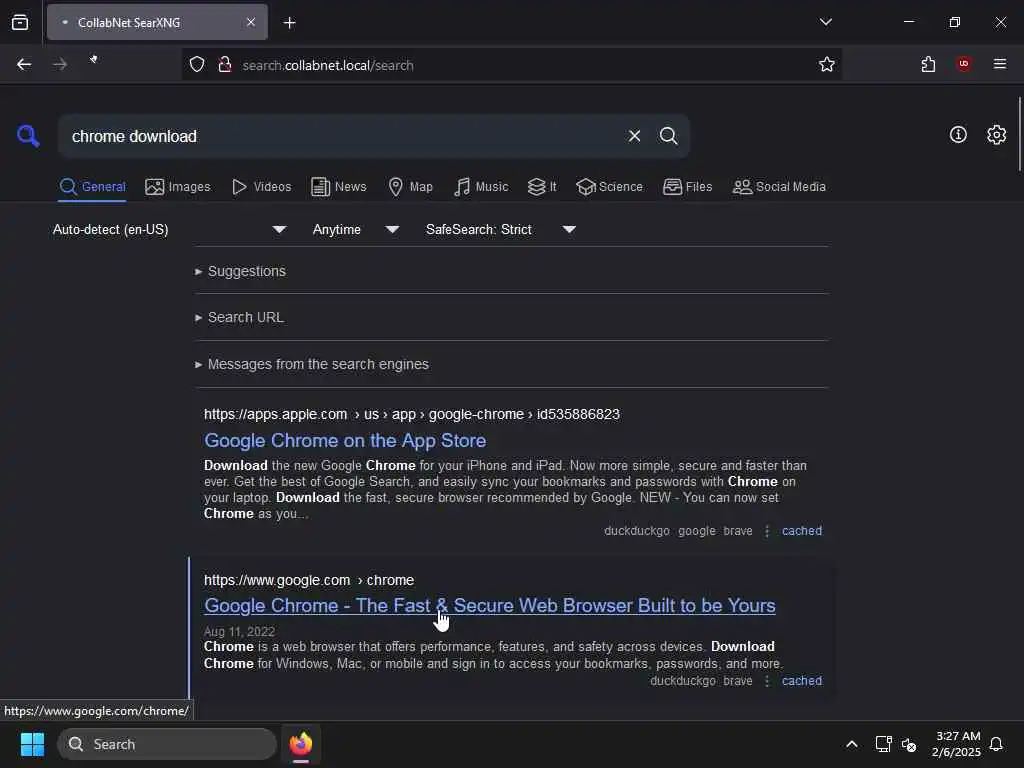Open Firefox extensions puzzle icon
Screen dimensions: 1024x768
coord(928,65)
